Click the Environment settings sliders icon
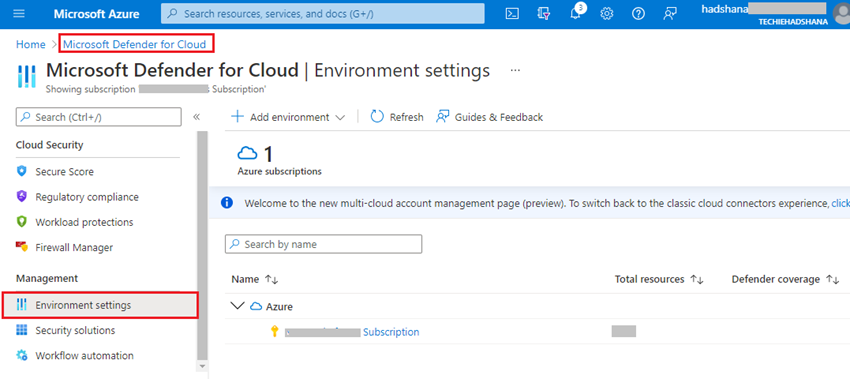Image resolution: width=850 pixels, height=379 pixels. click(x=22, y=305)
